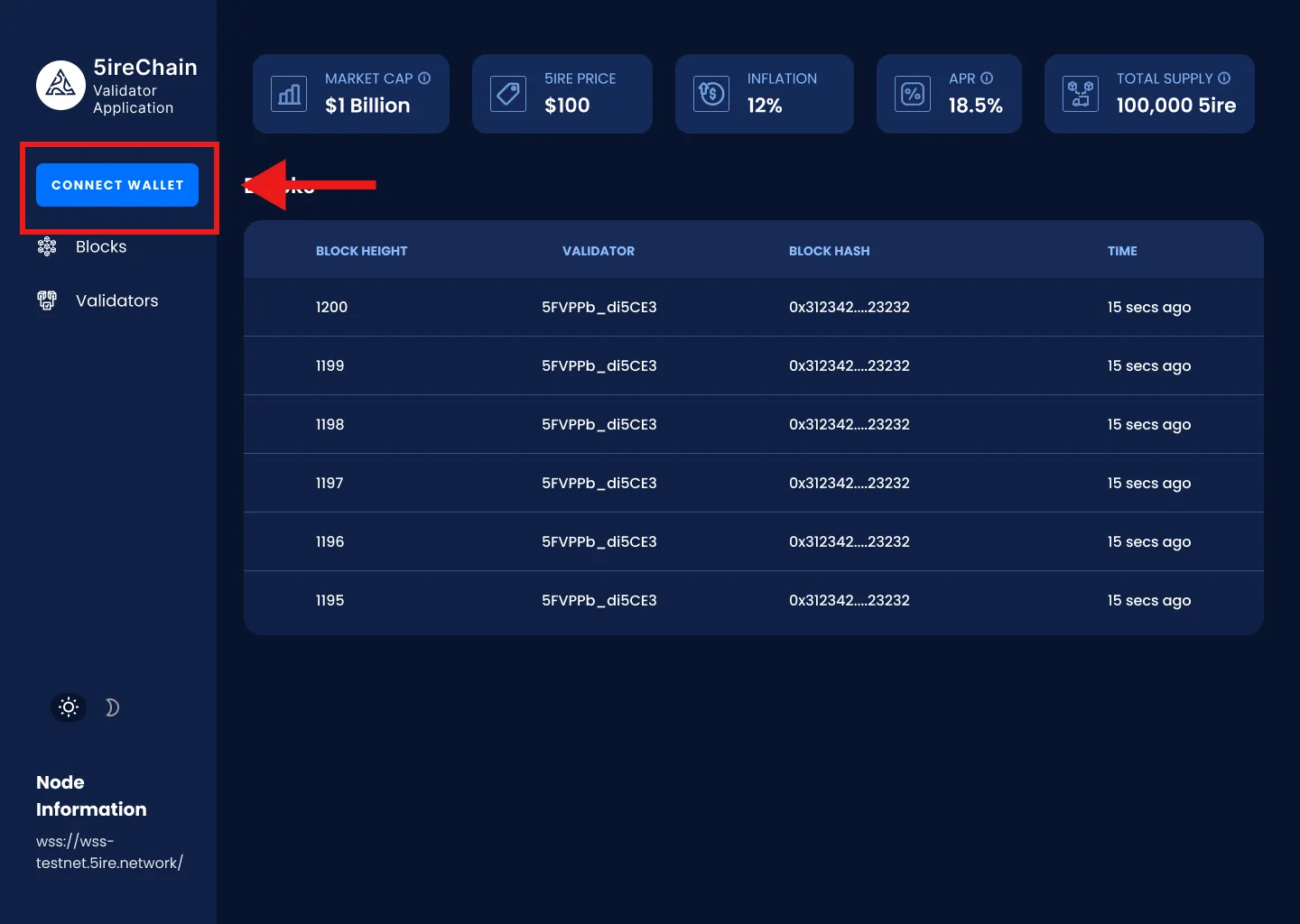Click the Block Hash column header
Screen dimensions: 1300x924
tap(830, 251)
